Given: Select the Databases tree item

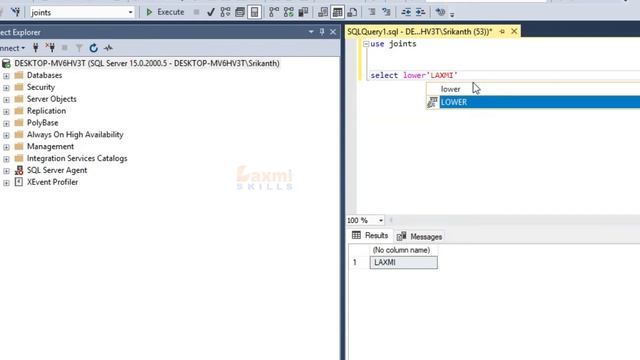Looking at the screenshot, I should pos(44,75).
